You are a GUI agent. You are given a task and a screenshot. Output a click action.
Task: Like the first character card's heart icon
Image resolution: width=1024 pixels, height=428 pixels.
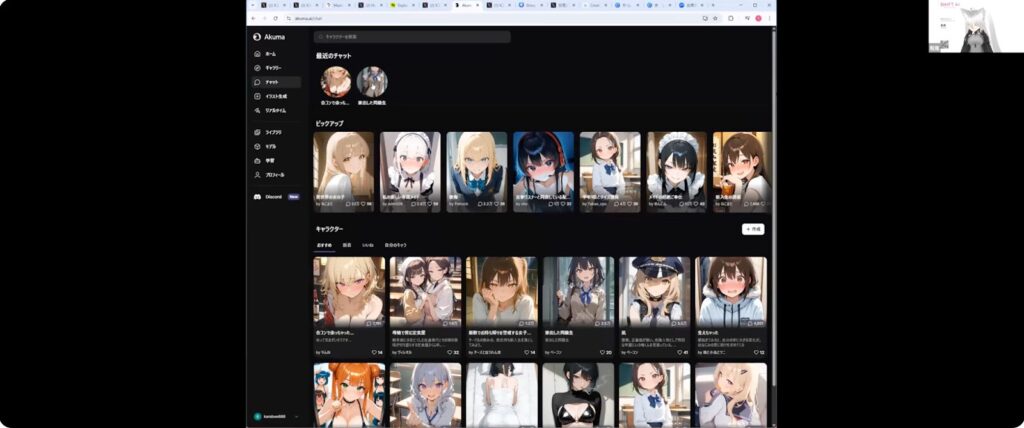374,353
